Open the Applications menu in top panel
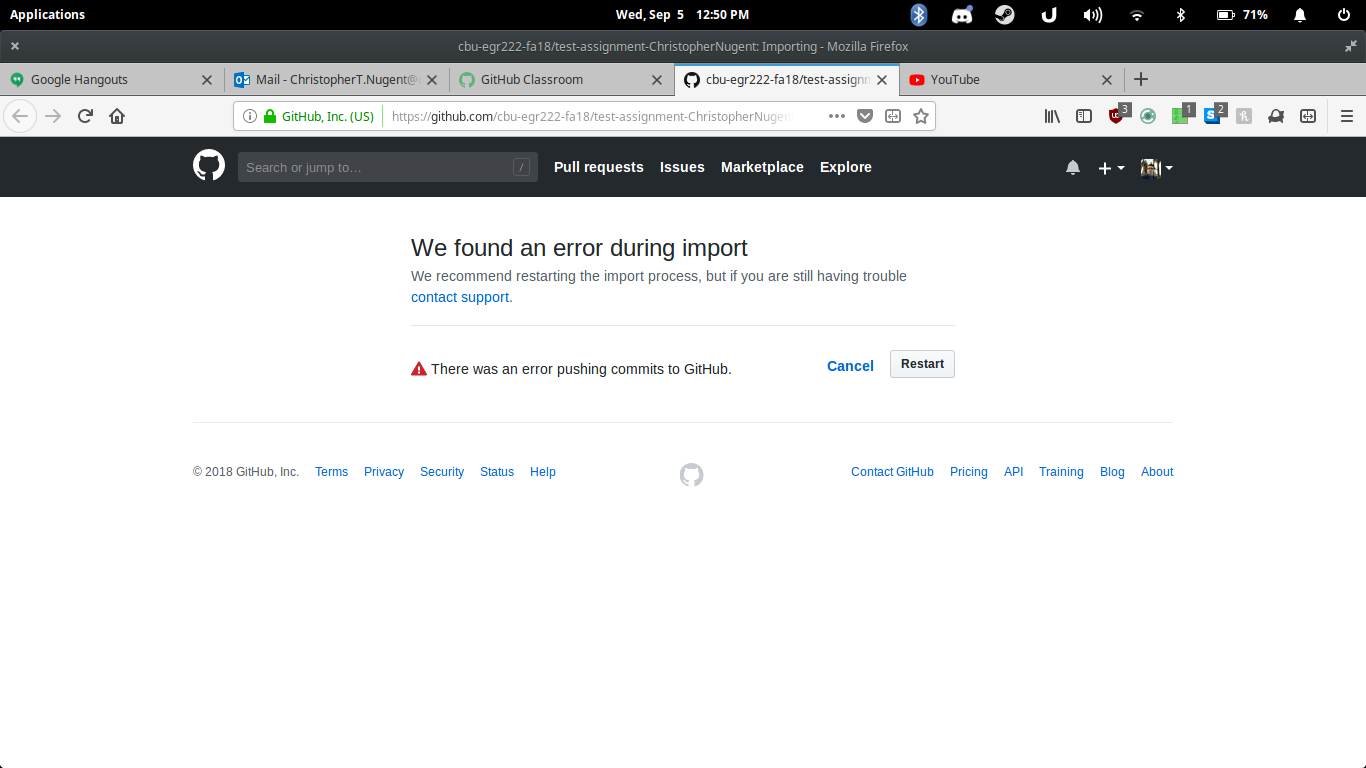Screen dimensions: 1366x768 pos(47,14)
